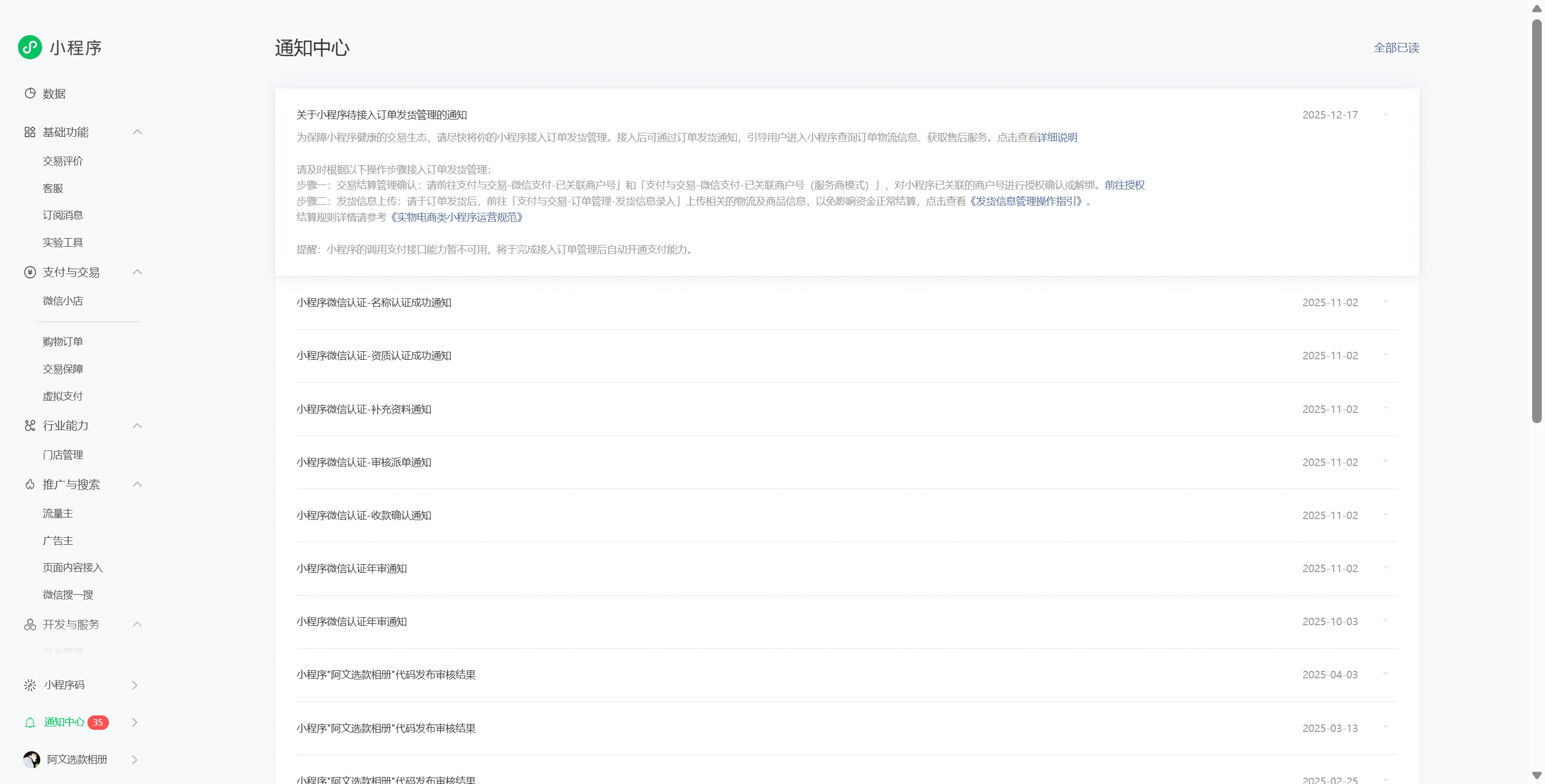Click the 开发与服务 sidebar icon
The height and width of the screenshot is (784, 1545).
(30, 625)
